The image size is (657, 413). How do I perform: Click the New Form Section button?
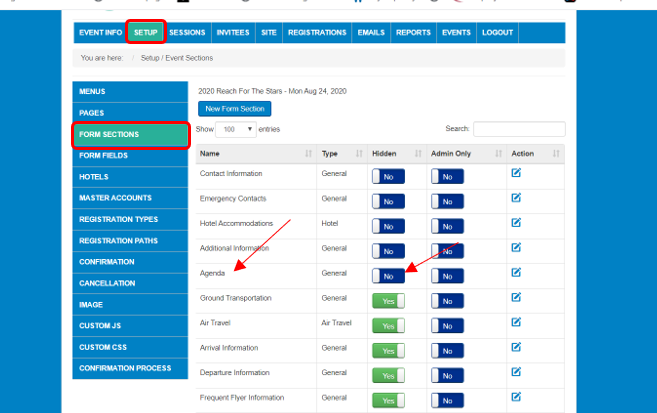tap(235, 108)
